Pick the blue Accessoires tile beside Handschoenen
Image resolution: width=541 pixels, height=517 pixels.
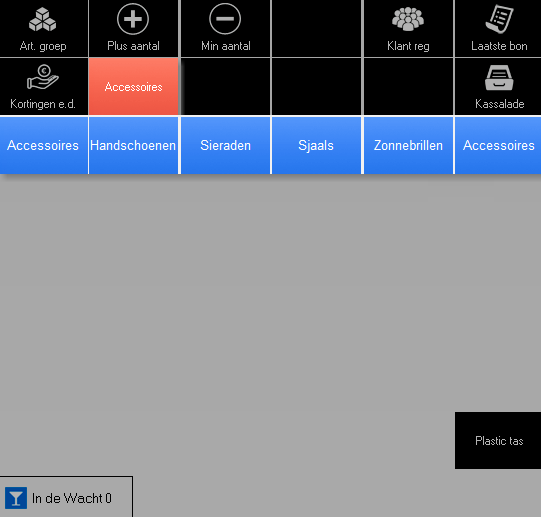click(x=43, y=145)
